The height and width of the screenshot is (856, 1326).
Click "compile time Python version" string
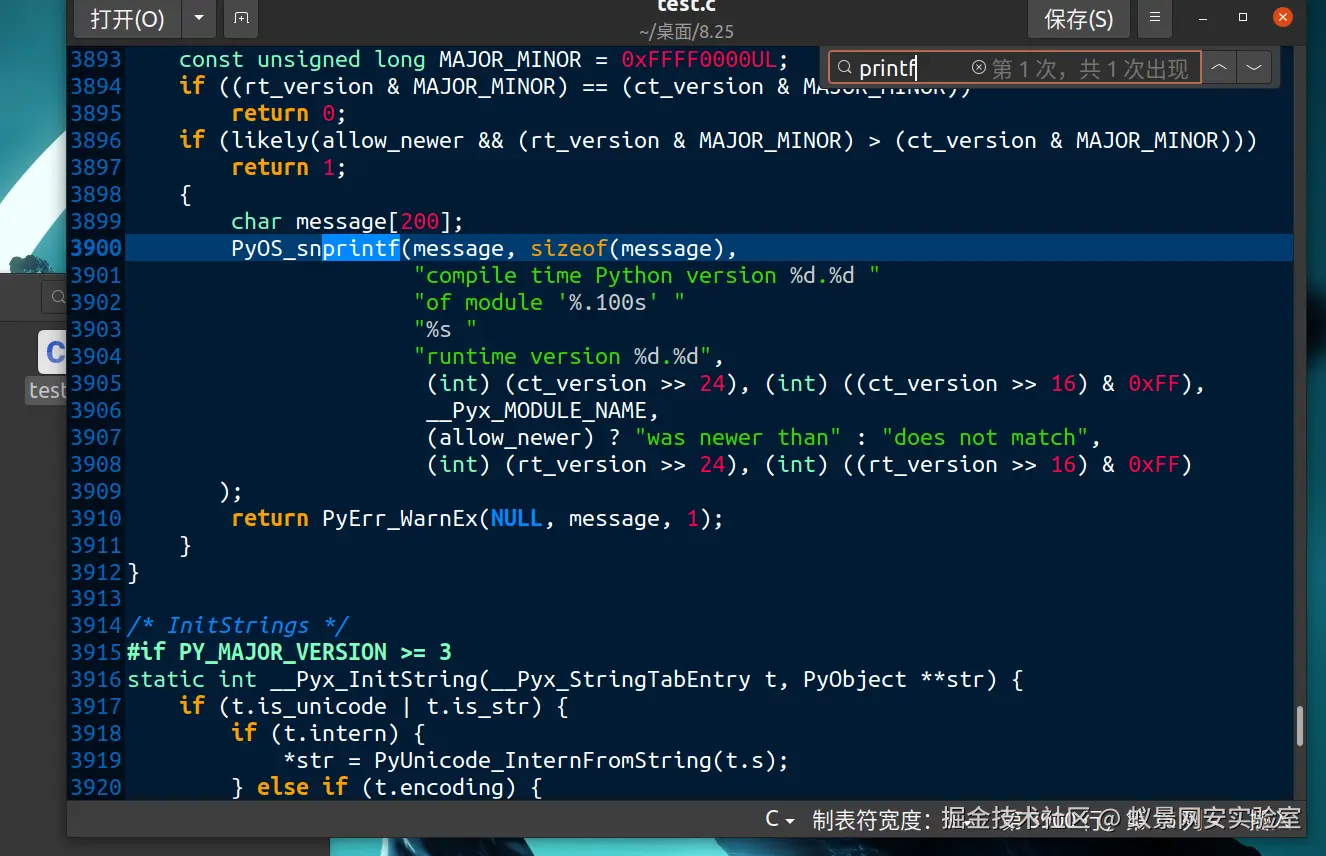[646, 275]
